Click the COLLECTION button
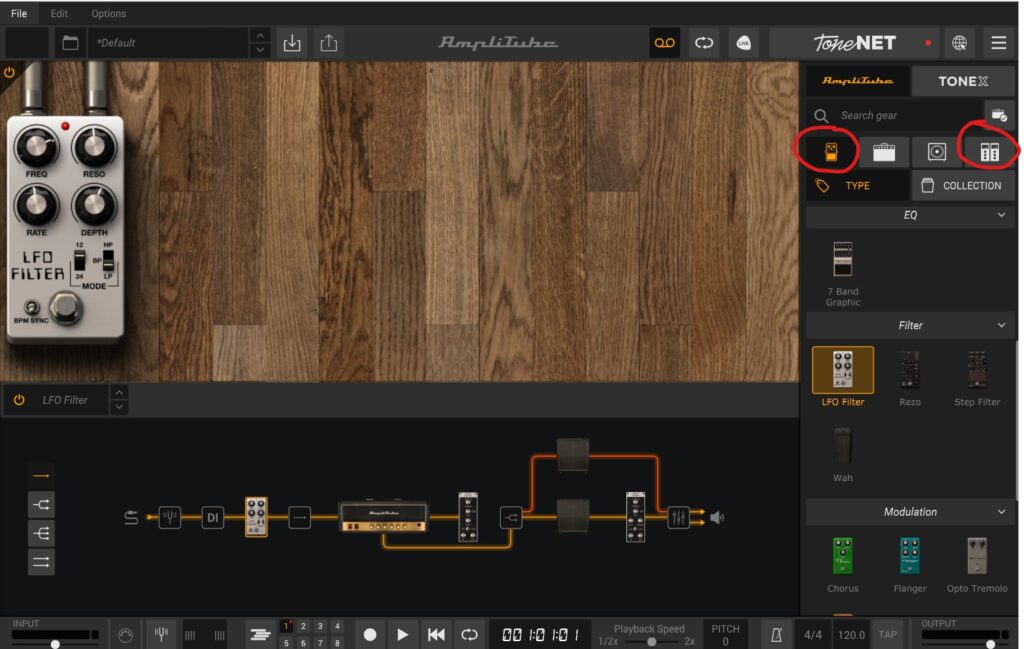Image resolution: width=1024 pixels, height=649 pixels. point(962,186)
